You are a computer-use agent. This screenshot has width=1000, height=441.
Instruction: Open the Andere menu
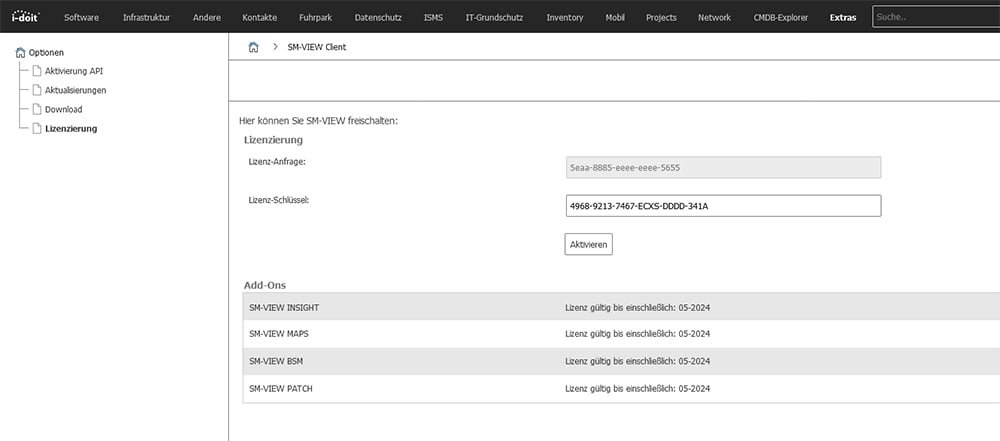coord(206,18)
